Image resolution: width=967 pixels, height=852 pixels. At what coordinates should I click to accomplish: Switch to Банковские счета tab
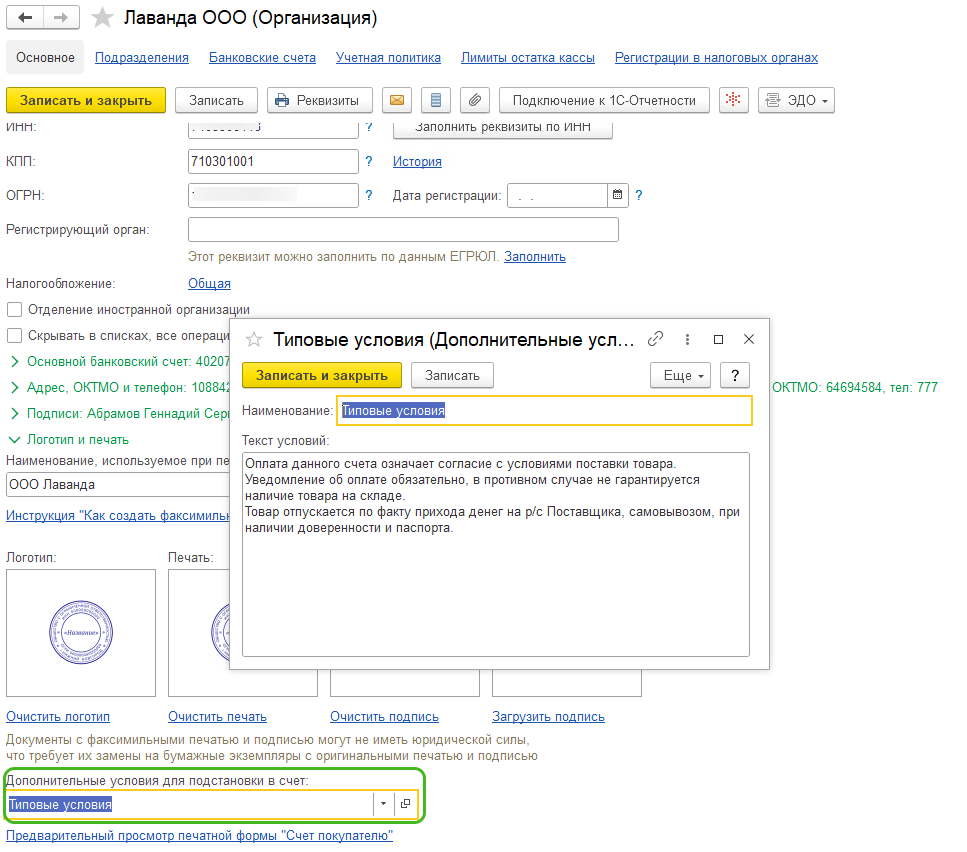(x=262, y=57)
